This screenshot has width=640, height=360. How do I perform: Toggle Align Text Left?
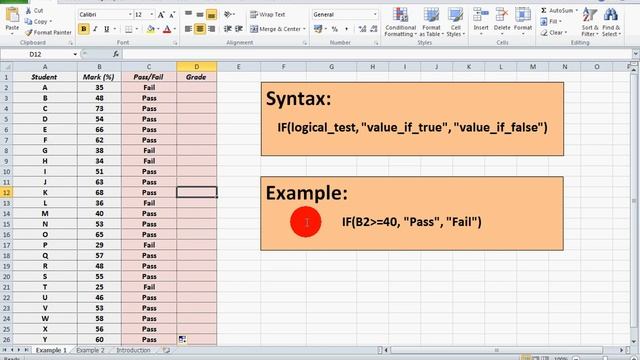(188, 29)
